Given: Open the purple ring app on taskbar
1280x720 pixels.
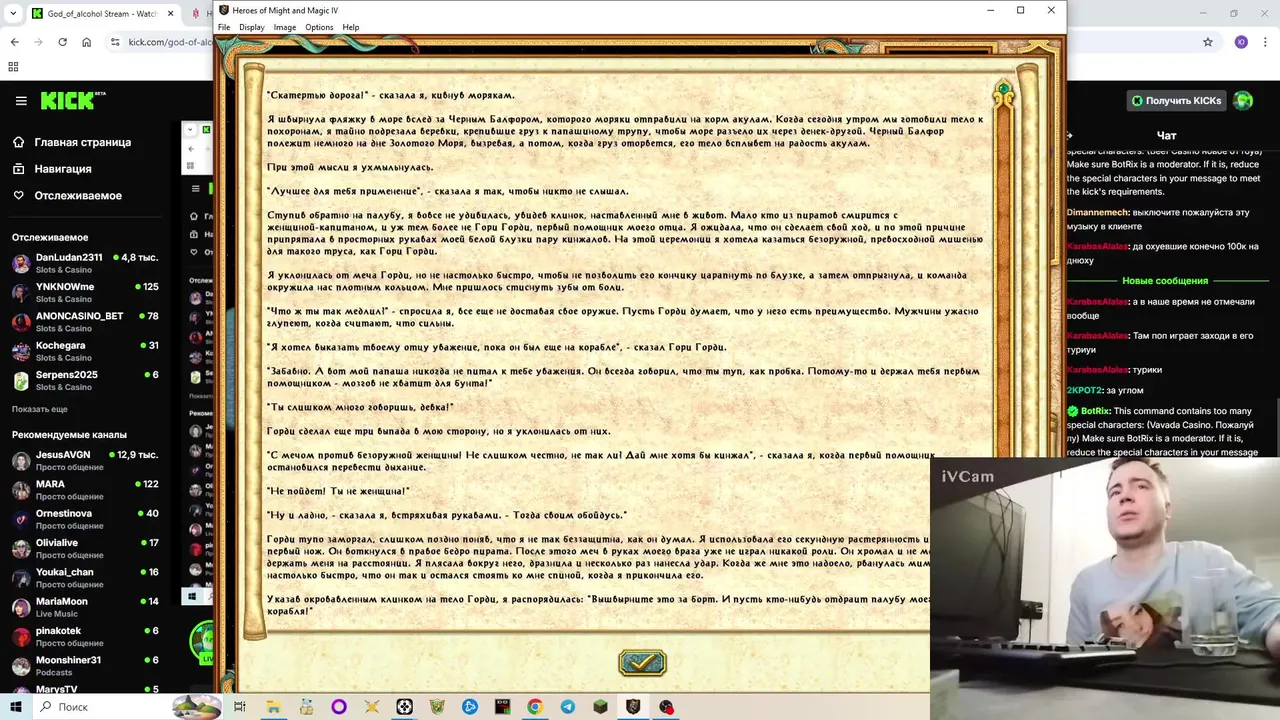Looking at the screenshot, I should [339, 707].
